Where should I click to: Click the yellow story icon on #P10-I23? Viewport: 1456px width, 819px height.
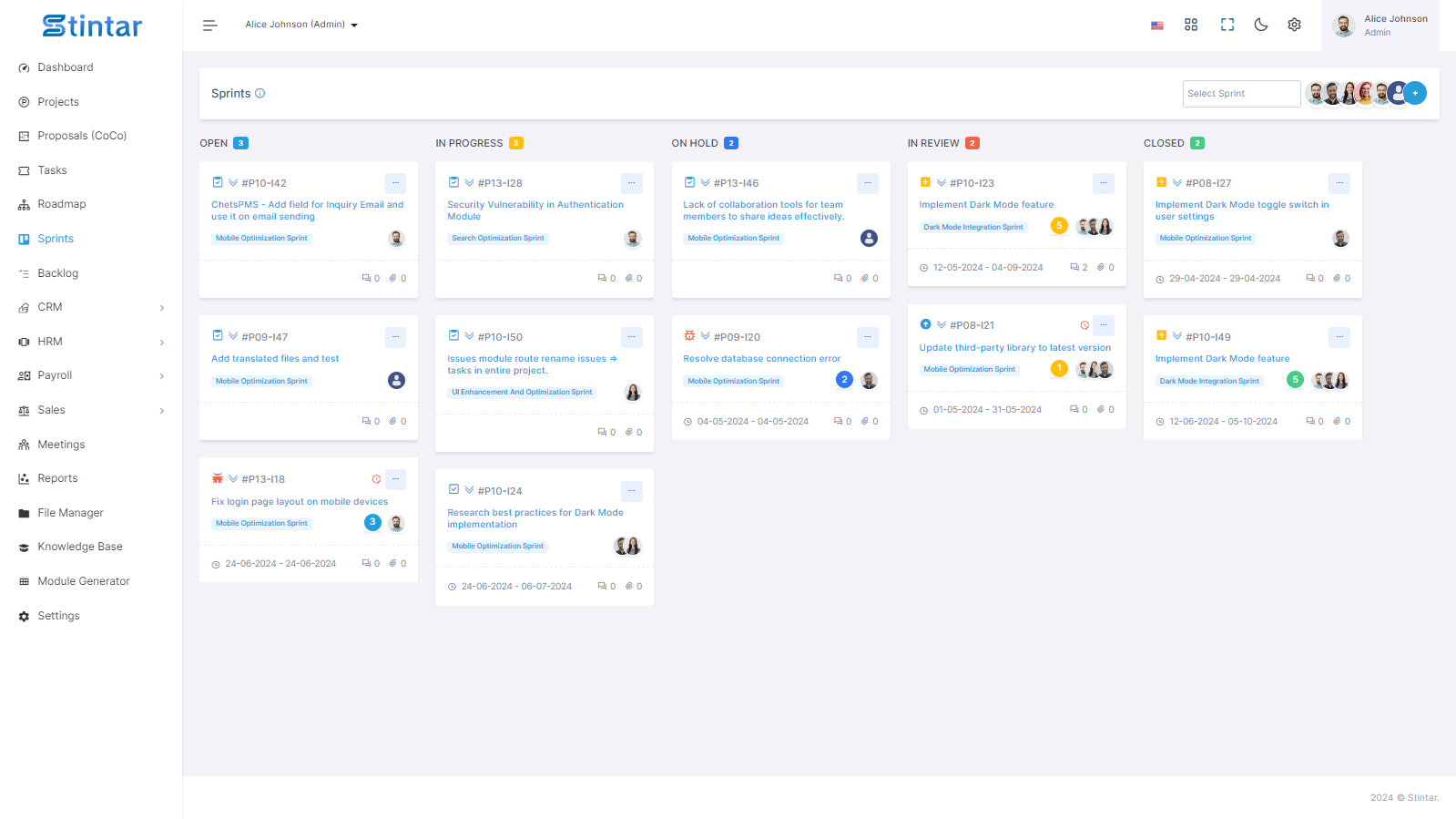click(x=925, y=182)
